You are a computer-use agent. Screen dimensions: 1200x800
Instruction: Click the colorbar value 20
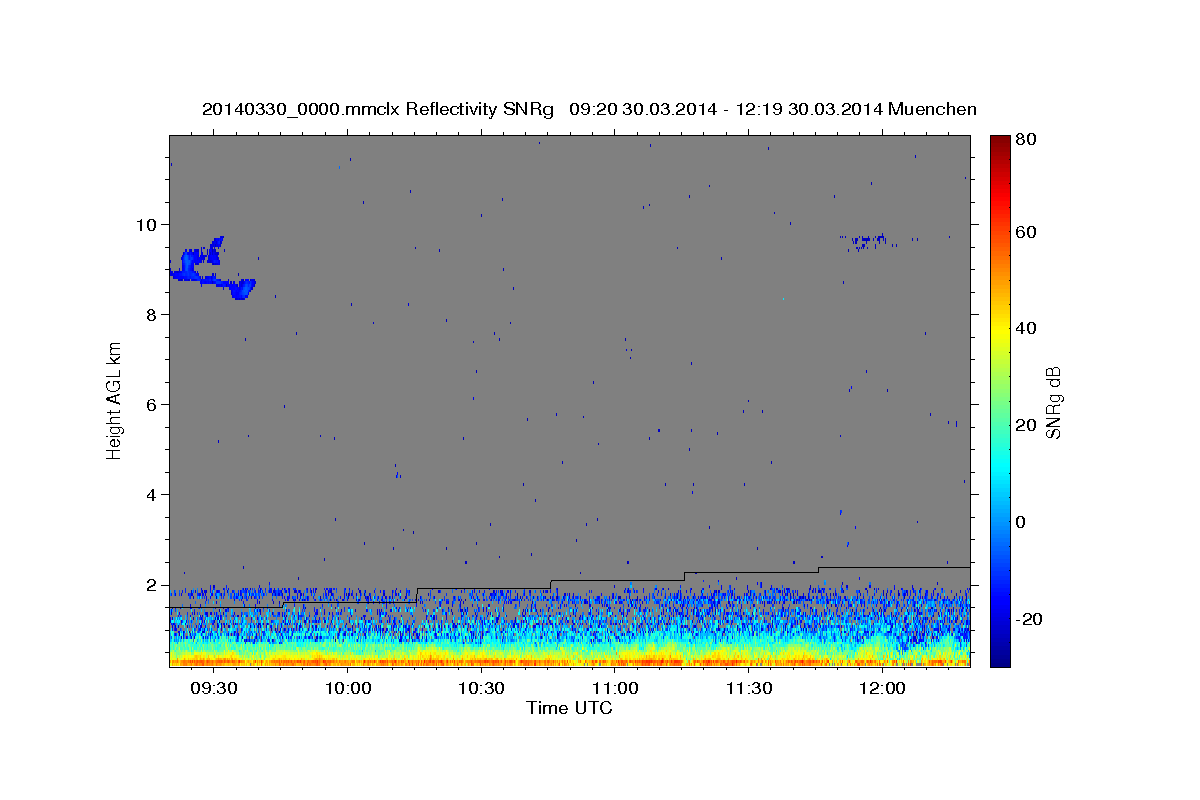(1026, 425)
